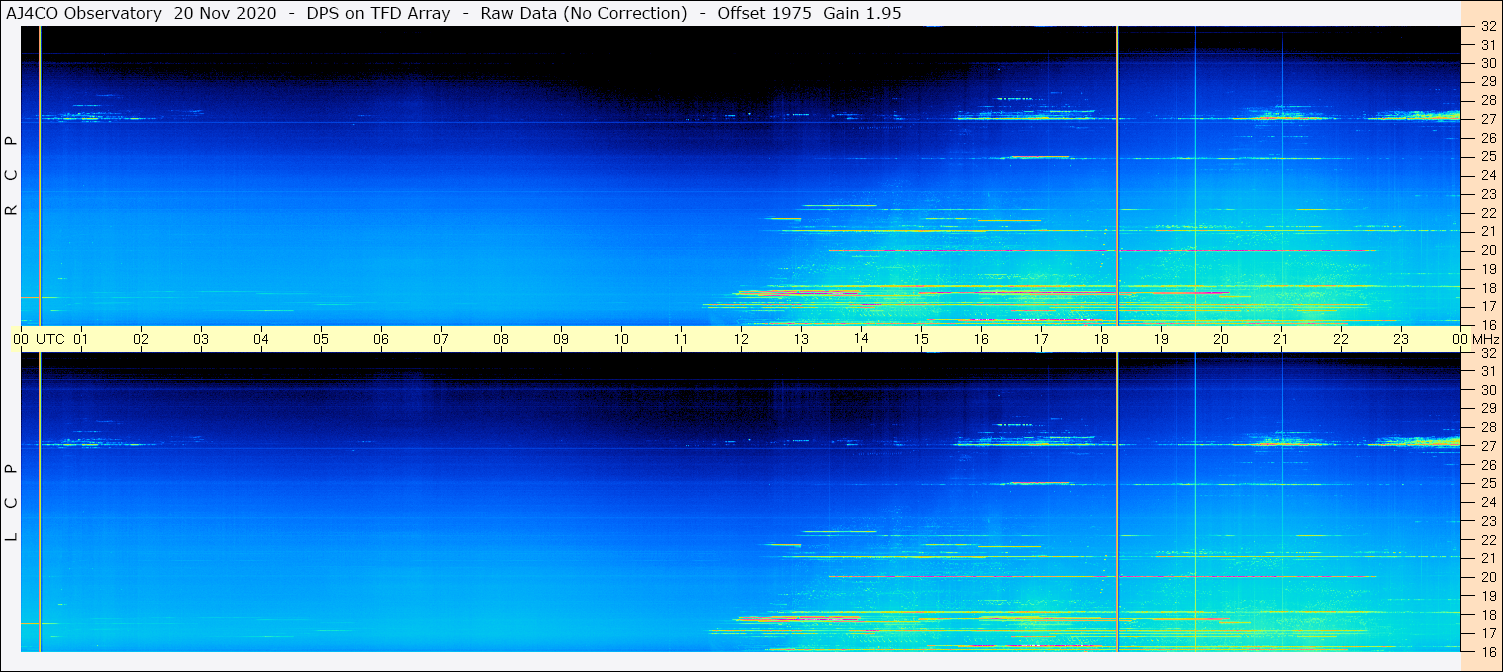
Task: Select the 01 hour tick label
Action: pos(81,339)
